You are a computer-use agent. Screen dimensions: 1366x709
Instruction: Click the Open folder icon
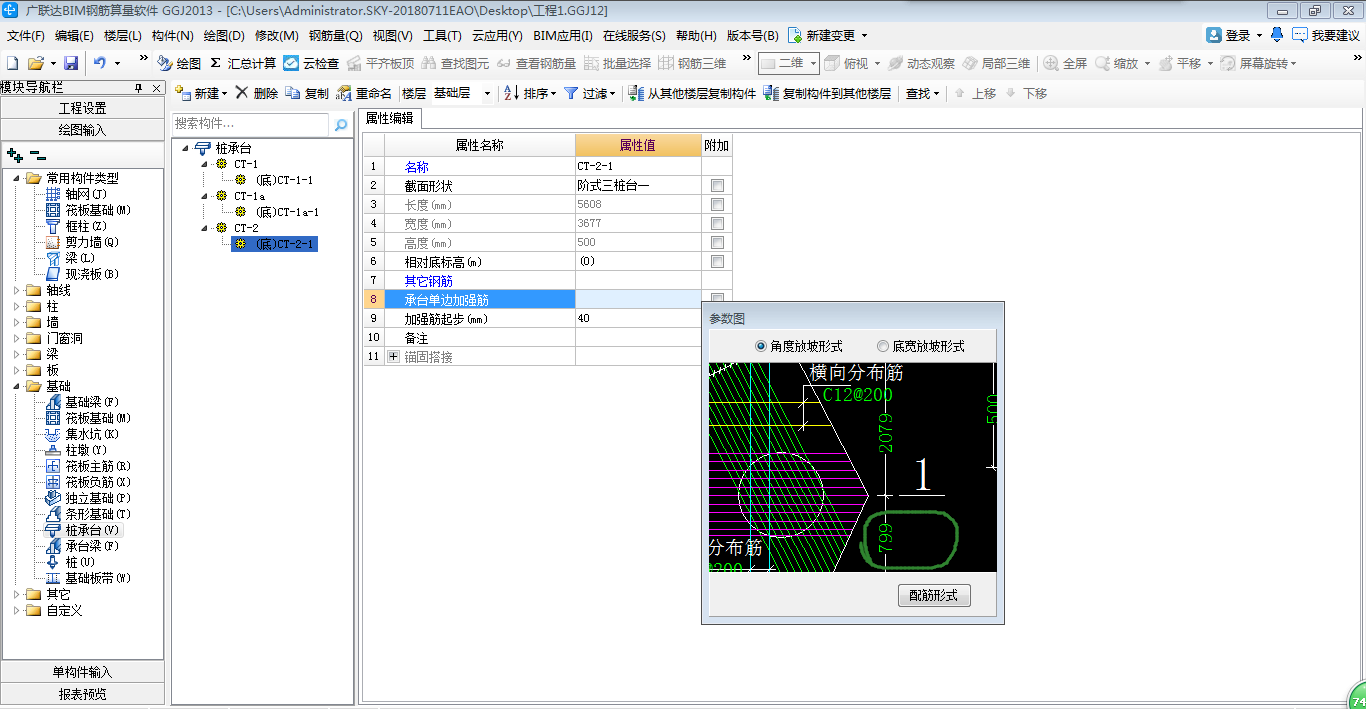pos(35,63)
